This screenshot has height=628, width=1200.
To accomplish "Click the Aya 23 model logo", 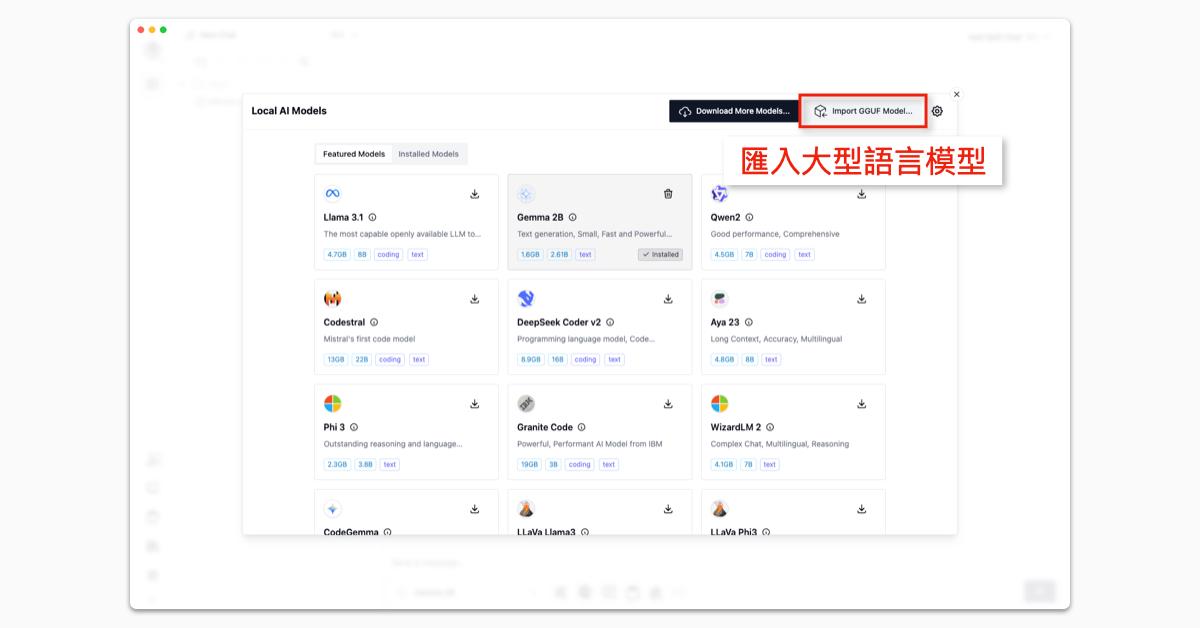I will (720, 299).
